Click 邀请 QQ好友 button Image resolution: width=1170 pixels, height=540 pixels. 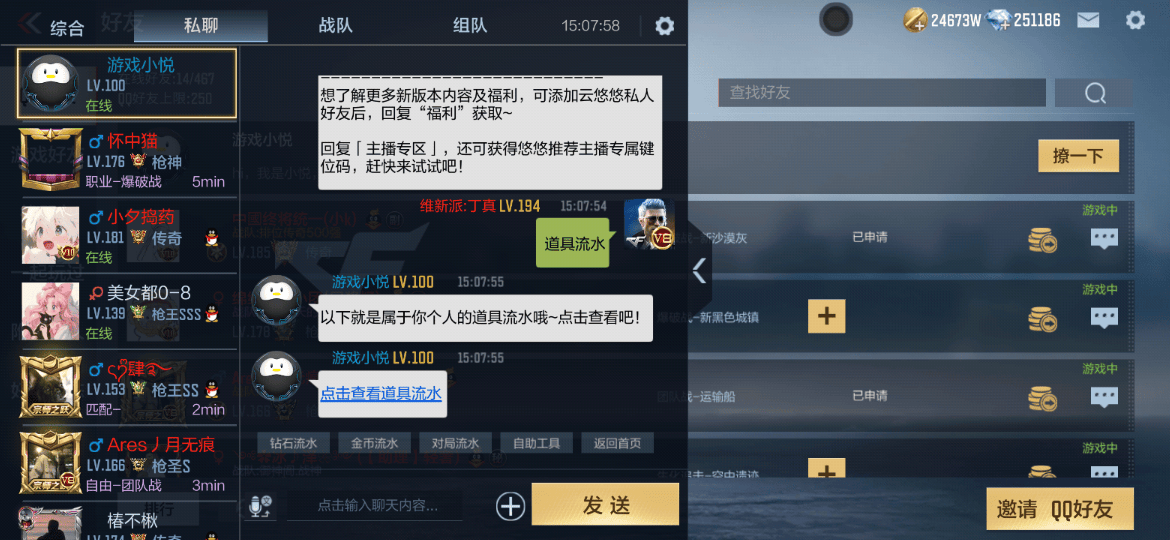pos(1060,509)
